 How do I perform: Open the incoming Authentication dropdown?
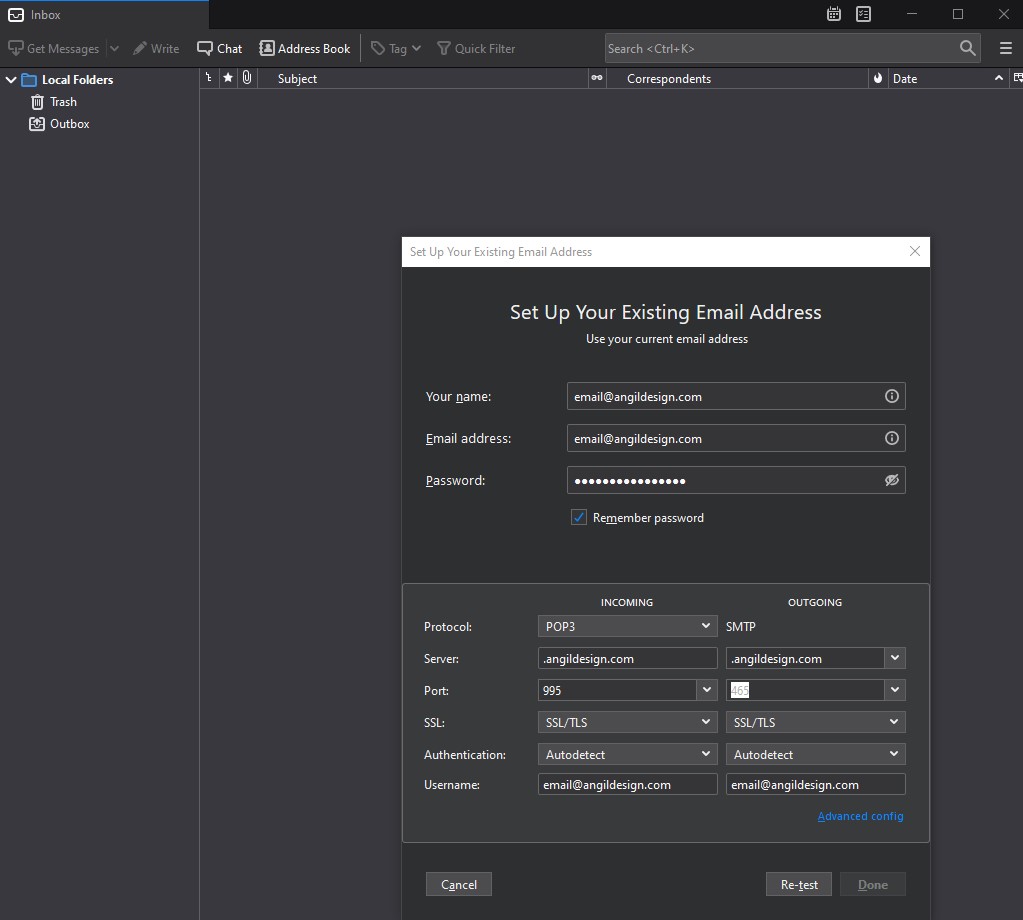628,754
